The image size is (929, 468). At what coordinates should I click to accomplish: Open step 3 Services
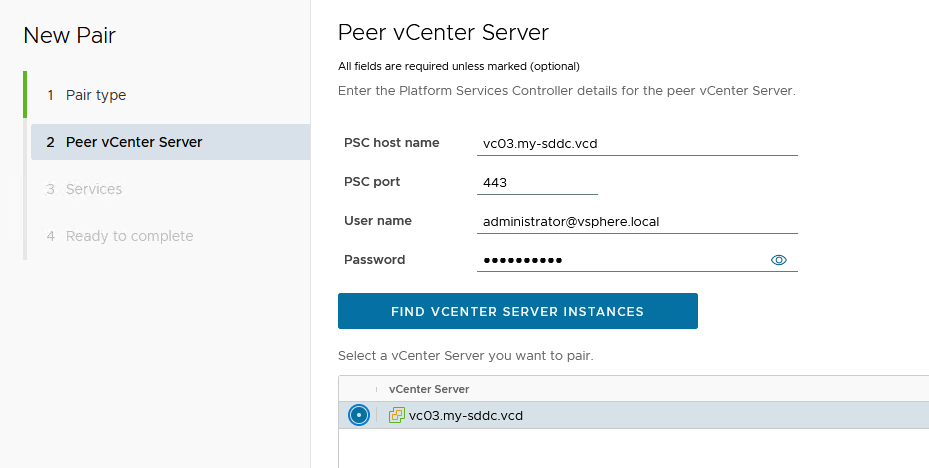(x=93, y=189)
